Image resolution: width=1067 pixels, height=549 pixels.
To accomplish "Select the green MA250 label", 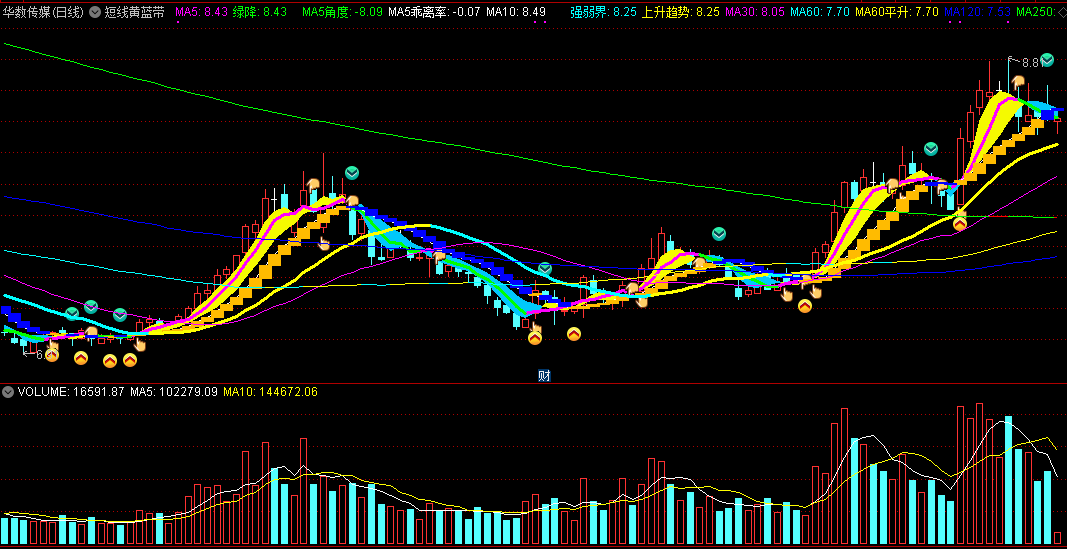I will [1036, 12].
